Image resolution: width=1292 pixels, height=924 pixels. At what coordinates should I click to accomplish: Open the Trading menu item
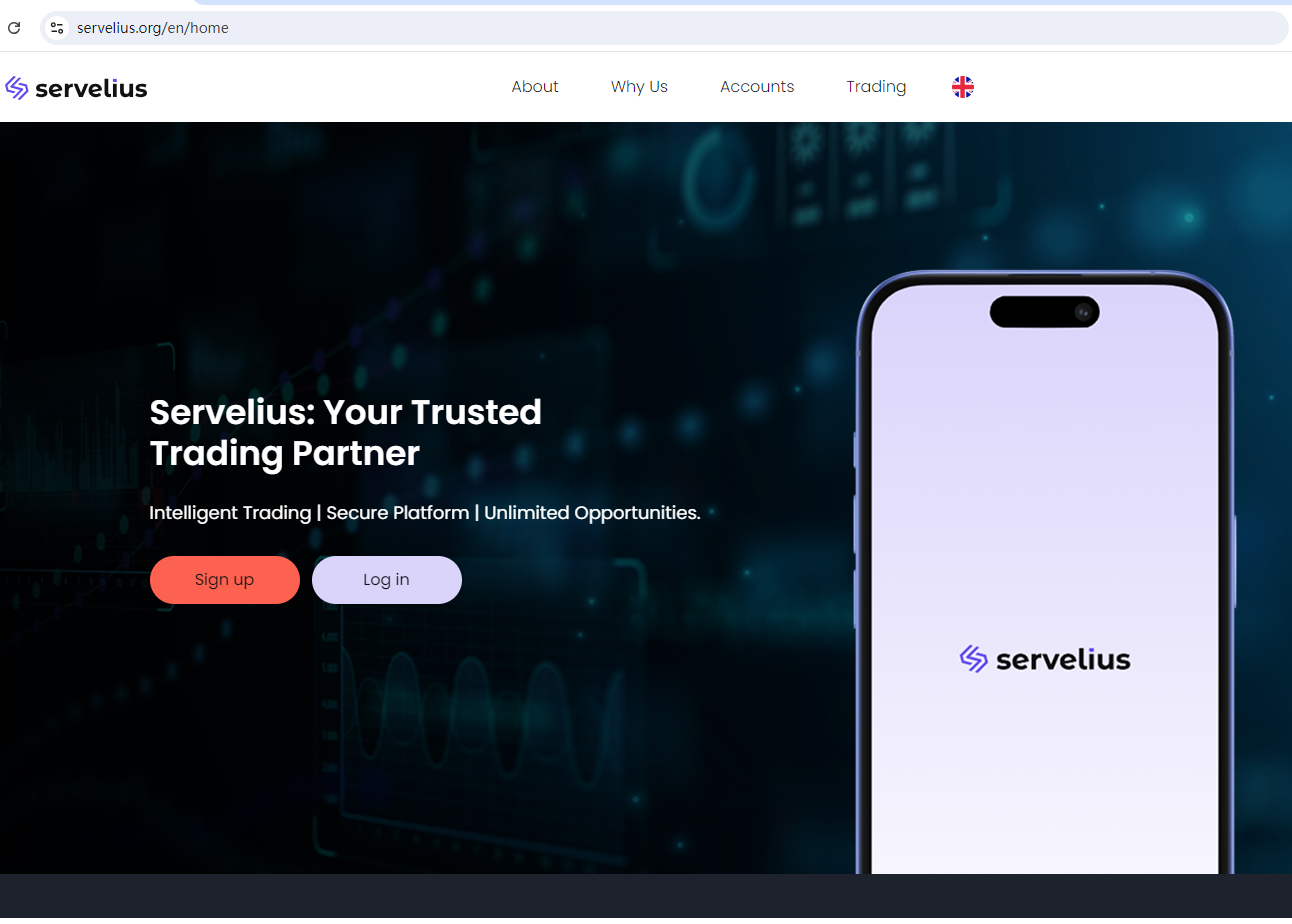click(x=876, y=87)
